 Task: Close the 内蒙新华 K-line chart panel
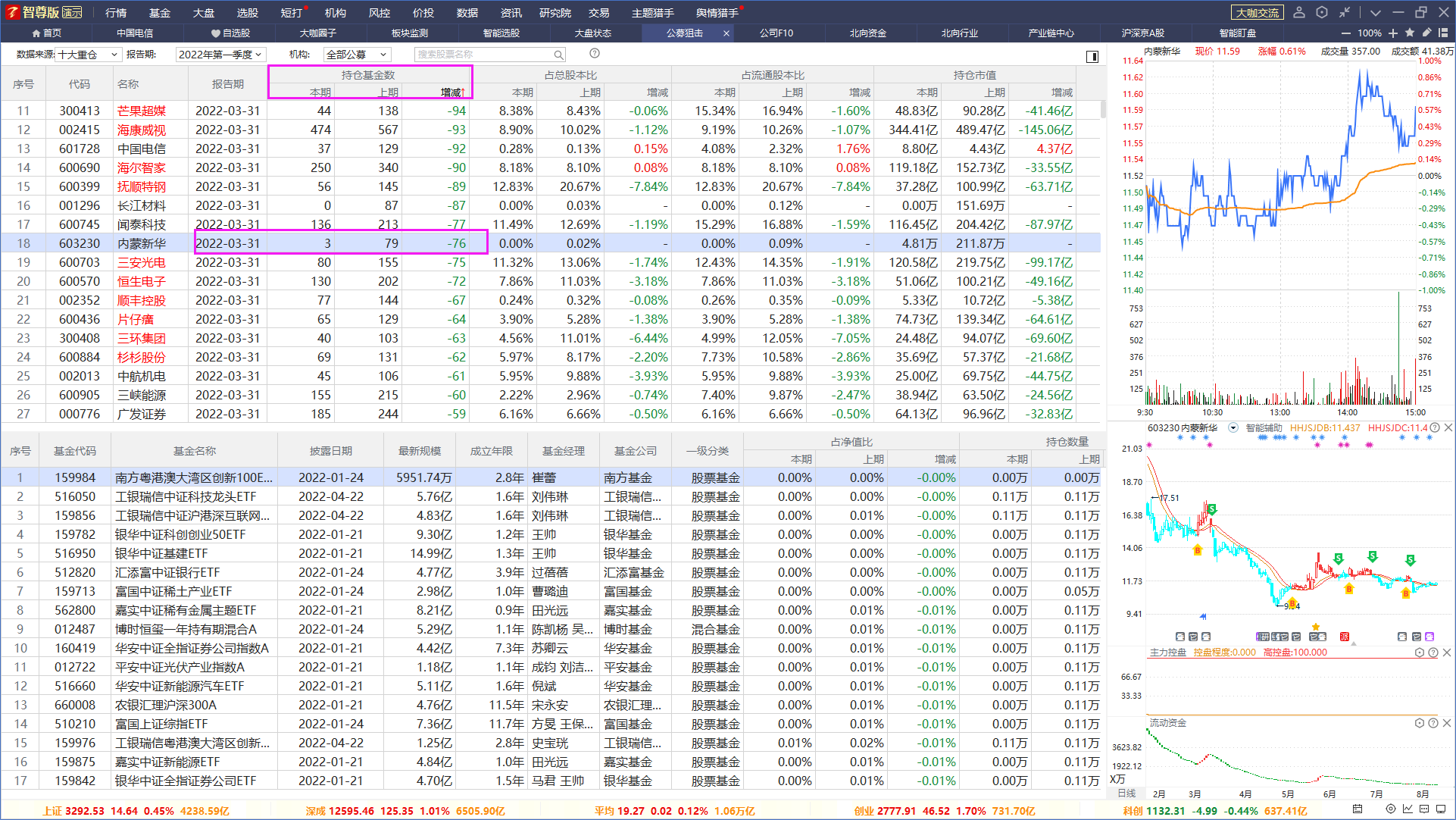pos(1448,427)
